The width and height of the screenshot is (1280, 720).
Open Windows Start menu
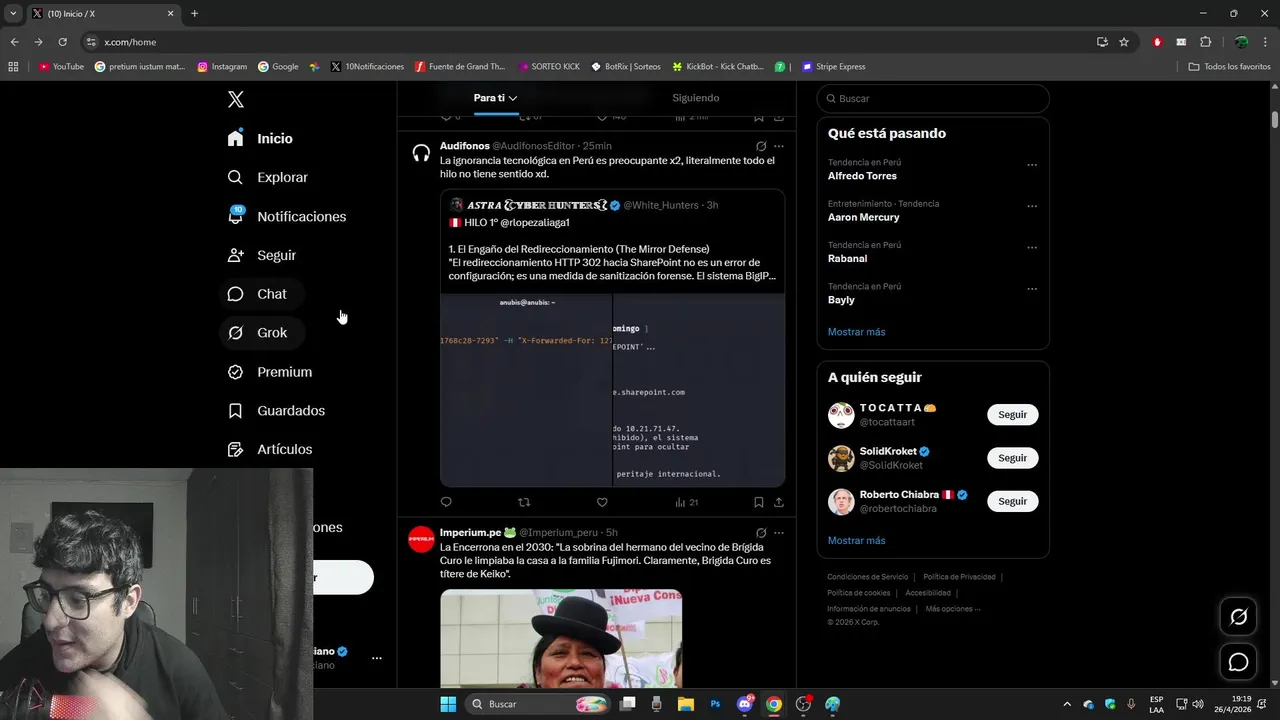(448, 704)
